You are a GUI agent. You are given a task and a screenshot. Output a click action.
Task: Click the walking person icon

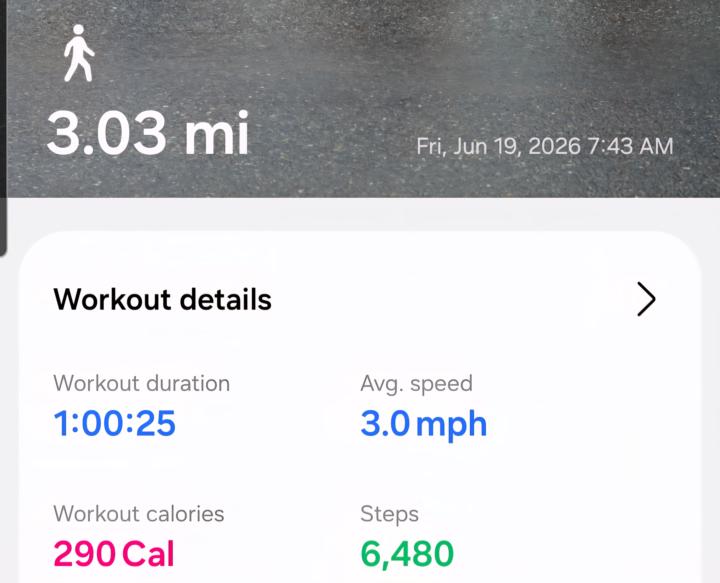[x=79, y=53]
